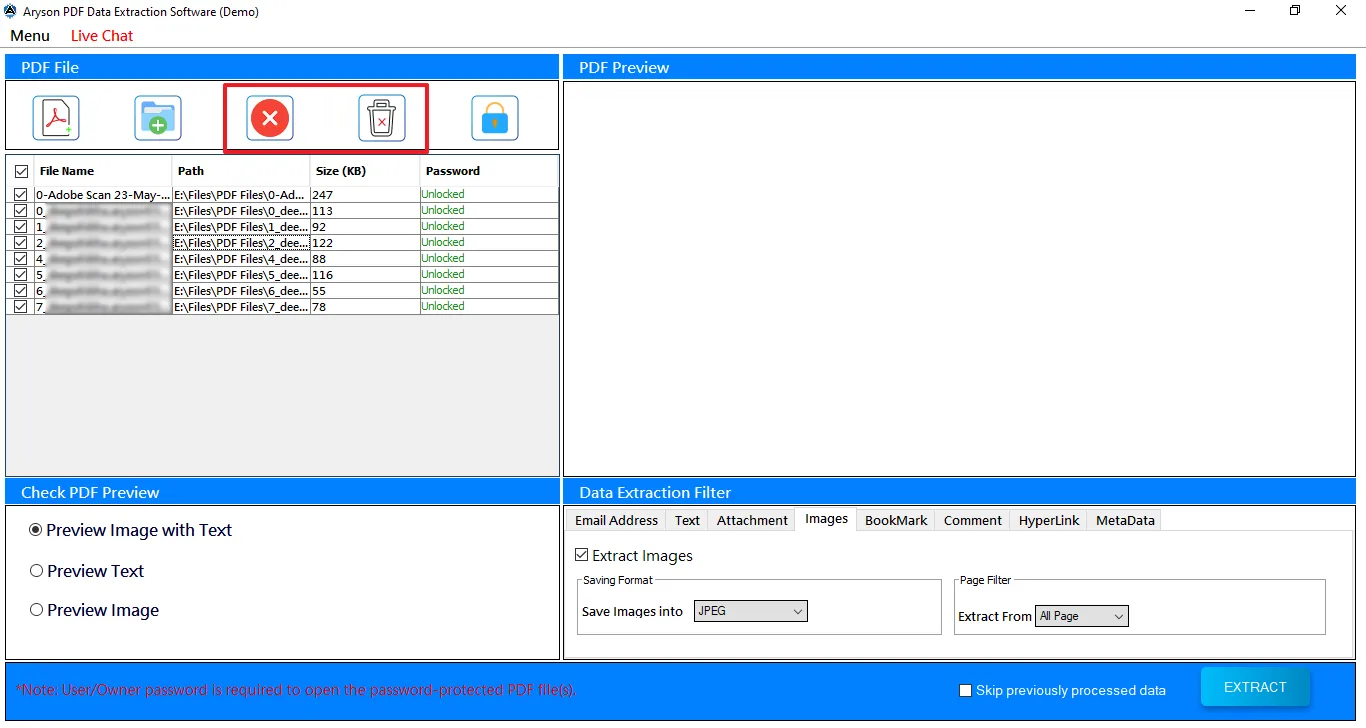The image size is (1366, 728).
Task: Click the File Name column header
Action: 103,171
